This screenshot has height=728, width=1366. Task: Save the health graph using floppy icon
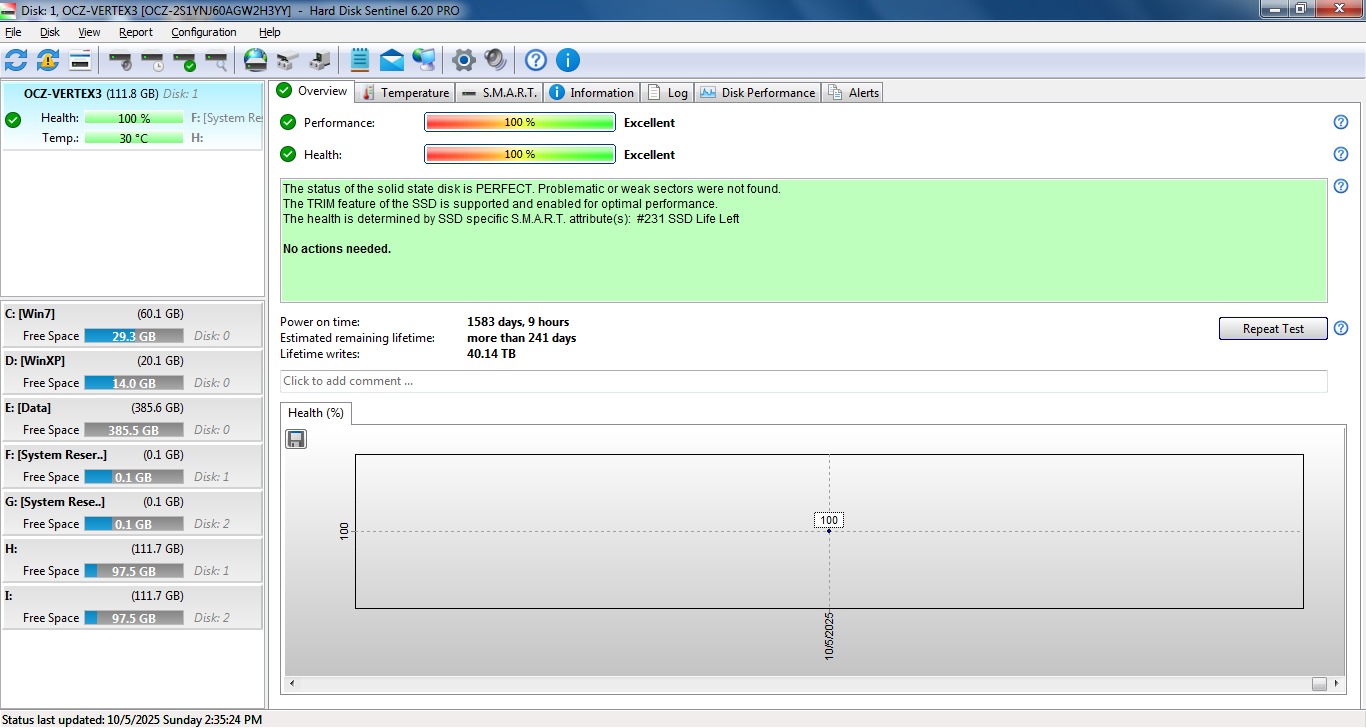[296, 439]
